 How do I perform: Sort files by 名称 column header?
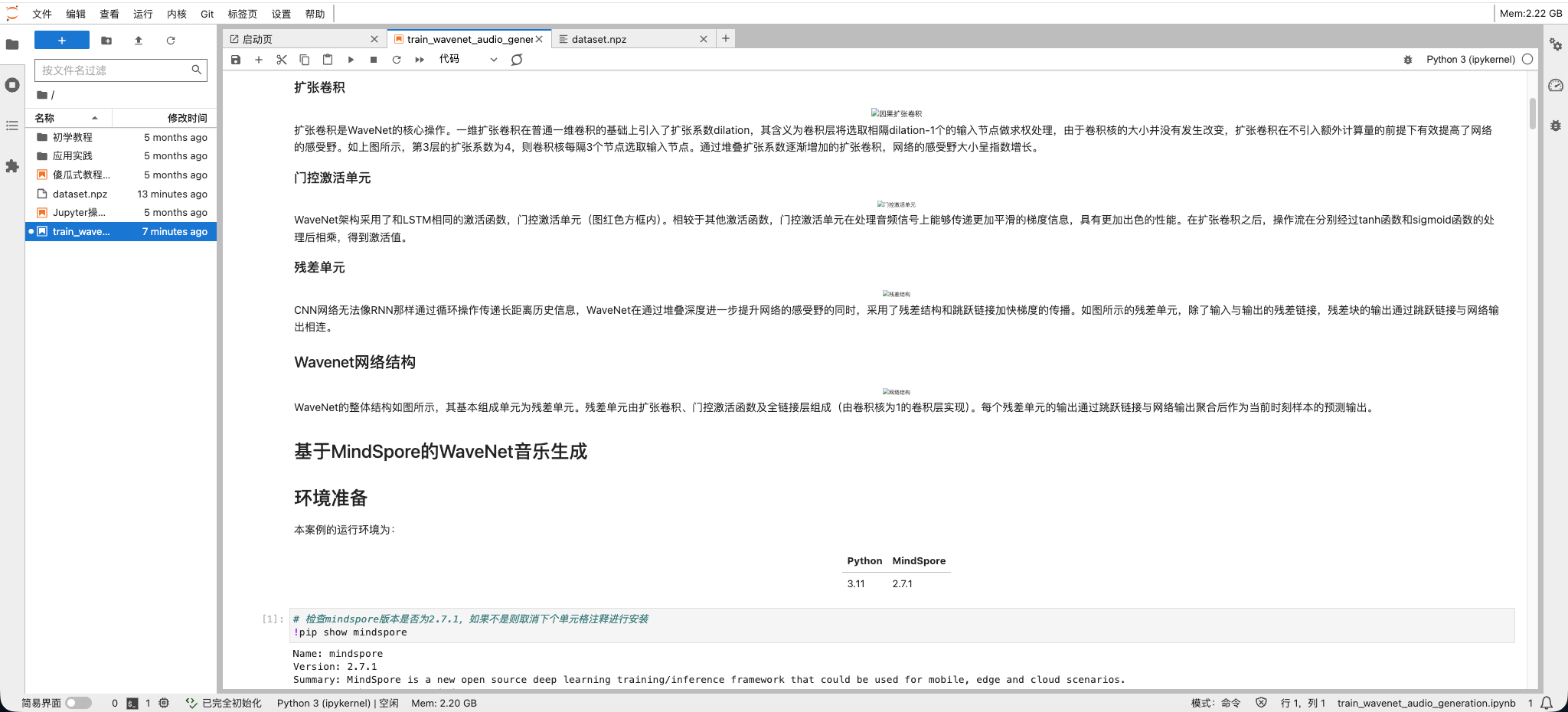(x=68, y=118)
